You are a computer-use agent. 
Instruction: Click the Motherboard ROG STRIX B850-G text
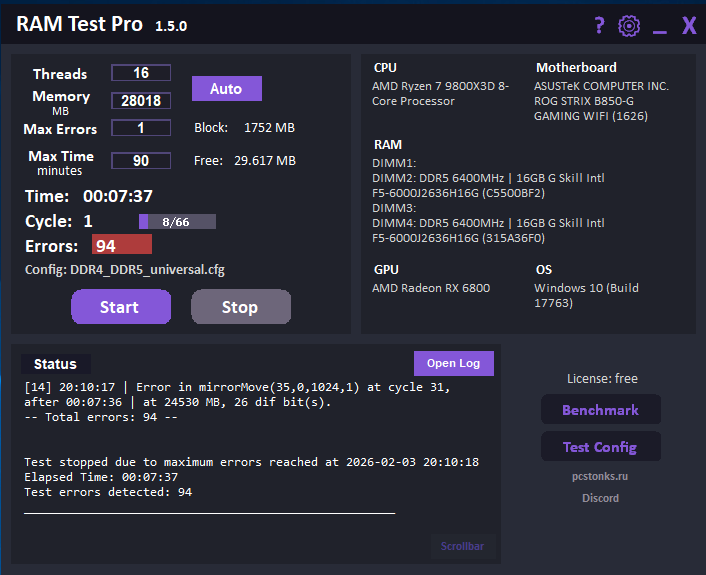591,109
